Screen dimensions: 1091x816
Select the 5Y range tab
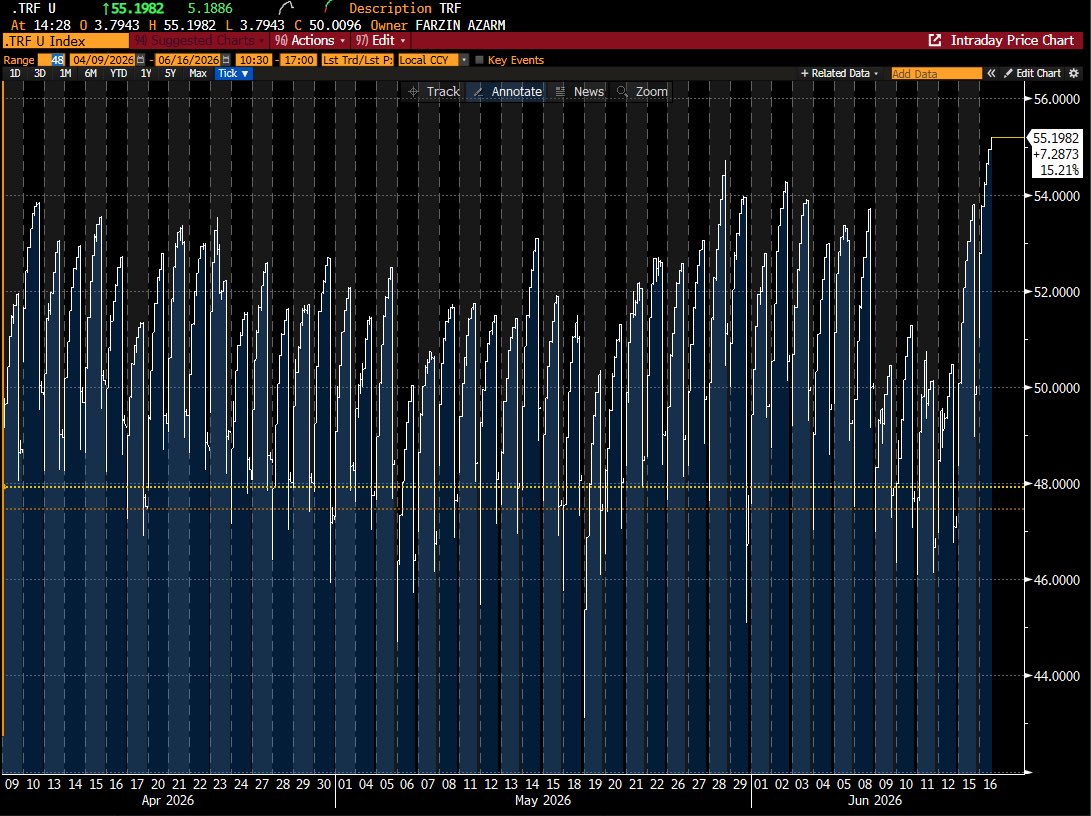pos(170,73)
